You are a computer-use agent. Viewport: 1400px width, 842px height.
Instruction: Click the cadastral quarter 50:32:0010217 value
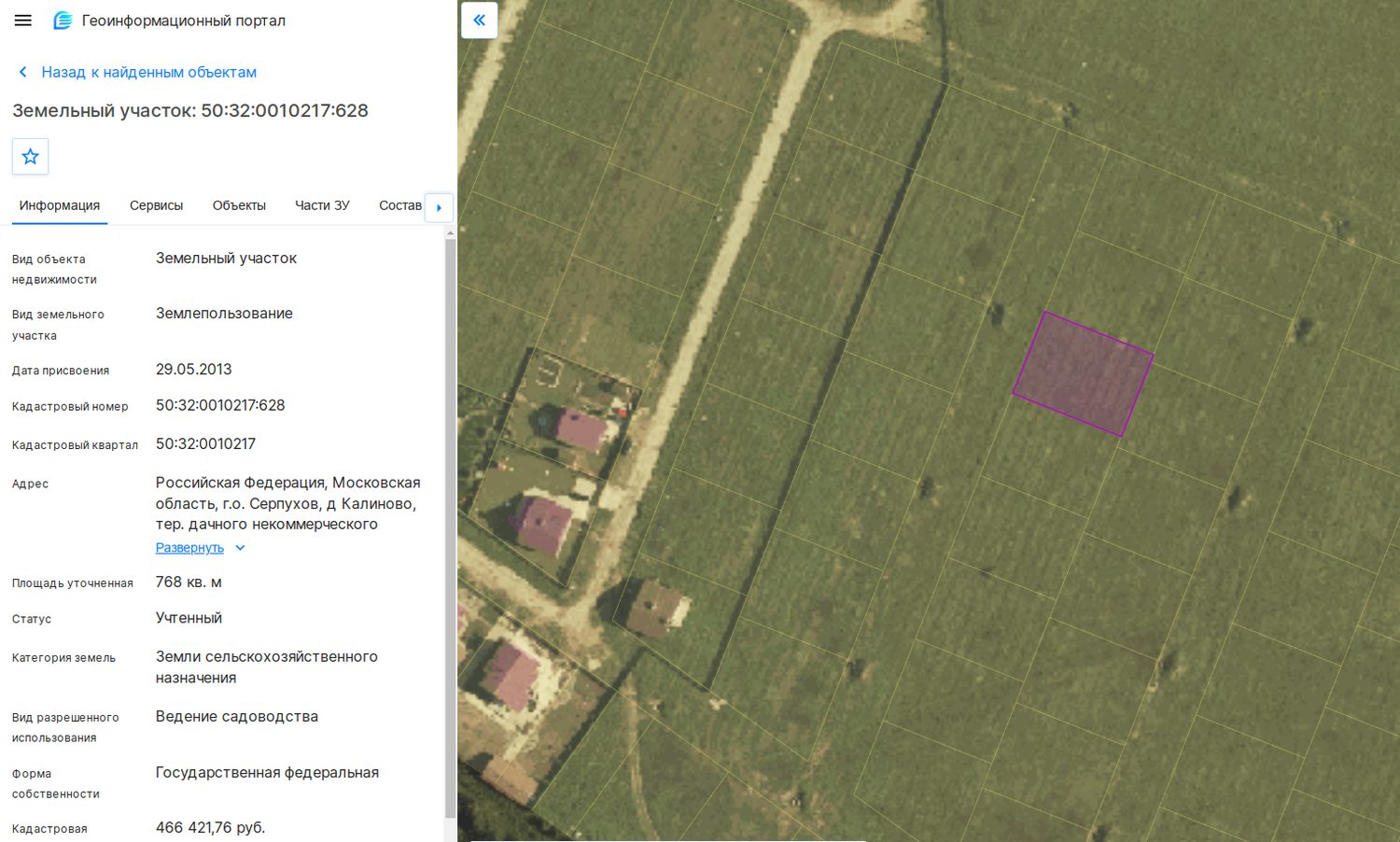pyautogui.click(x=205, y=443)
